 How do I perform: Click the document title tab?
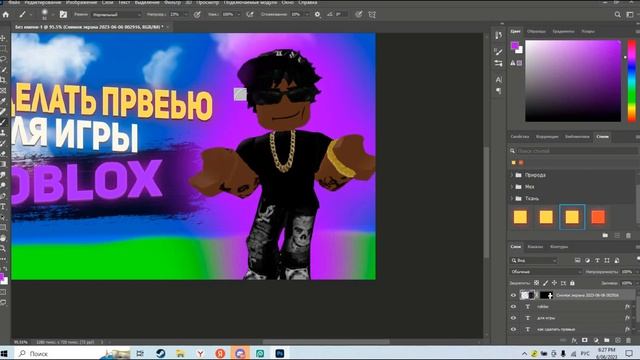pyautogui.click(x=89, y=27)
